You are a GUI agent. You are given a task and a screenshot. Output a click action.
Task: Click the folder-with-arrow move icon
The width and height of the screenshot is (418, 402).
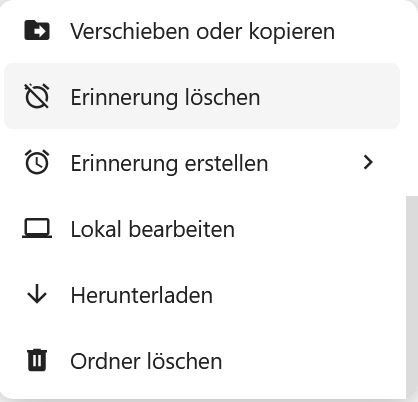(x=37, y=30)
